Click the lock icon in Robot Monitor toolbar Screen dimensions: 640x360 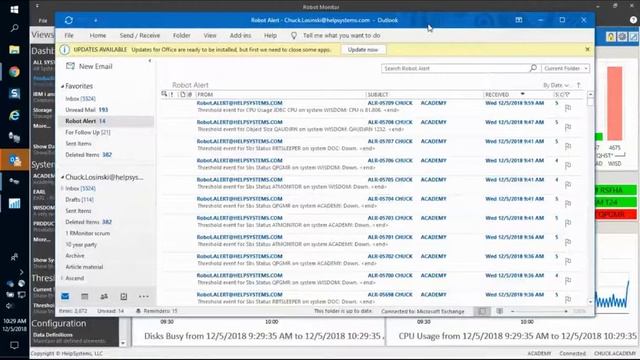[611, 37]
